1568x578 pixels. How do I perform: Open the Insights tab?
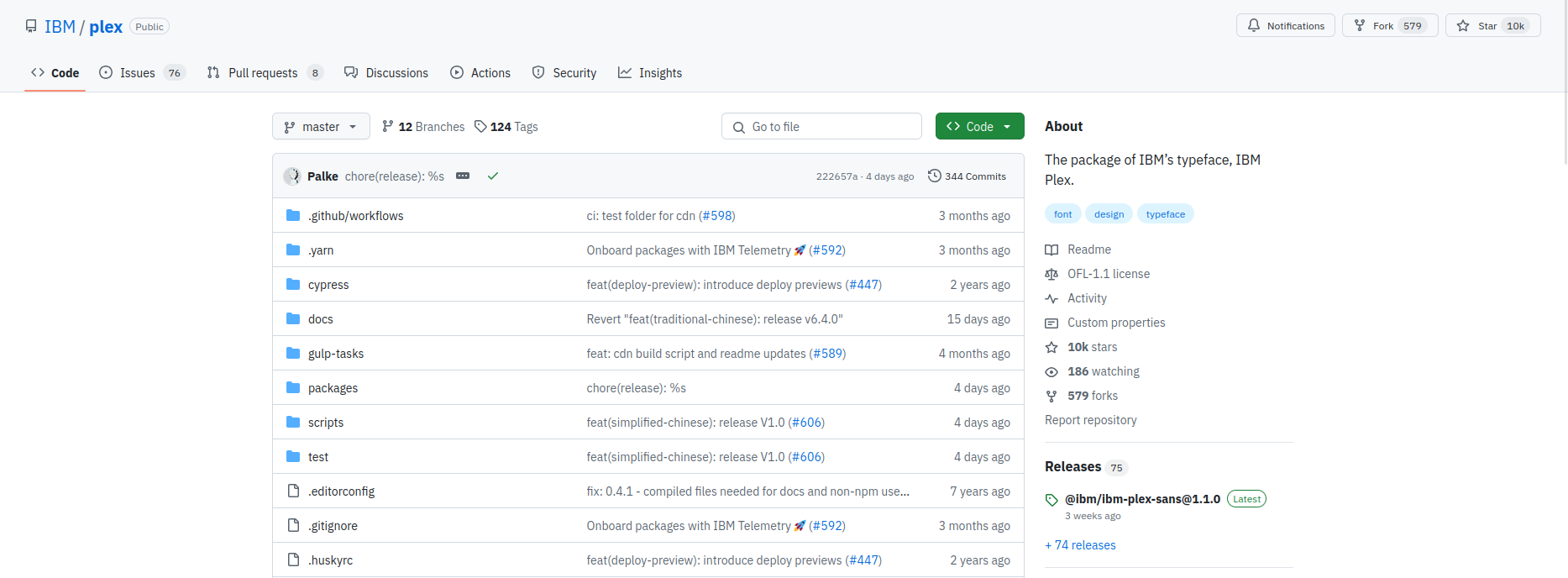click(x=650, y=73)
